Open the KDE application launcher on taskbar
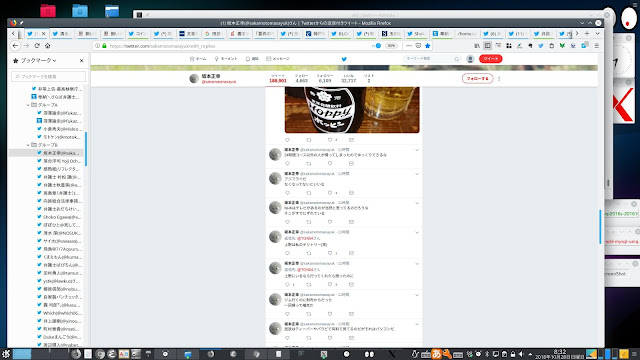The image size is (640, 360). [6, 354]
